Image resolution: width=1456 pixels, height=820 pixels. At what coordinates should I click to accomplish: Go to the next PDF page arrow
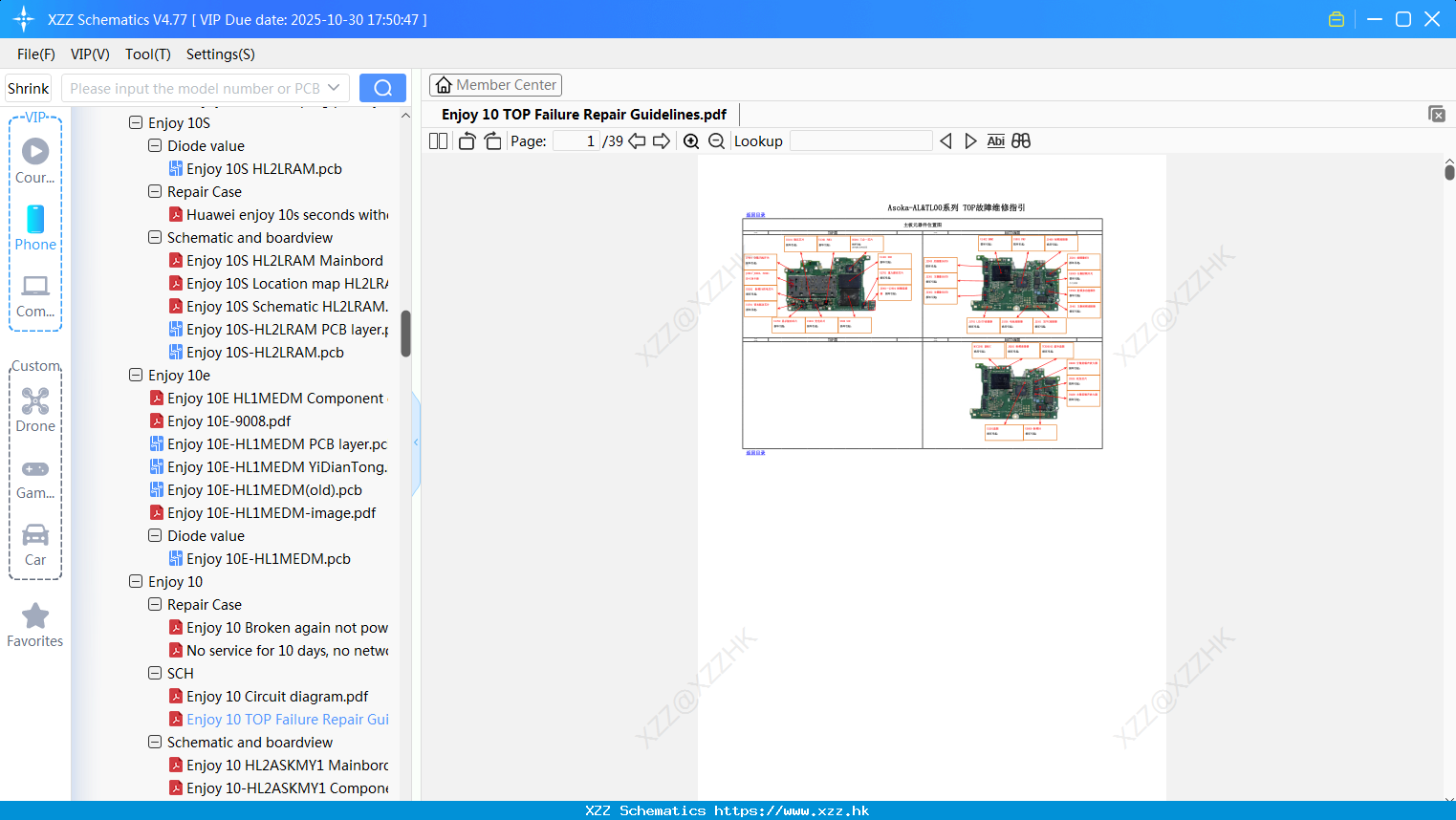[x=662, y=141]
